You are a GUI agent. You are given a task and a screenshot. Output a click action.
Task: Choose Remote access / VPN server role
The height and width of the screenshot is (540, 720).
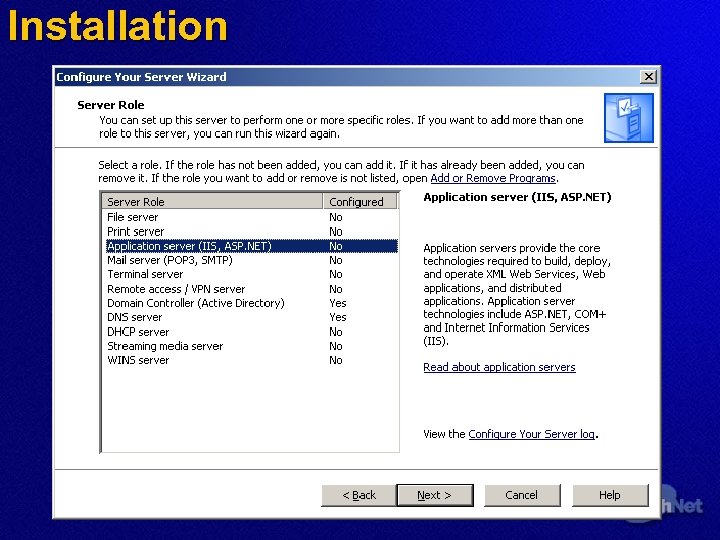click(x=252, y=289)
